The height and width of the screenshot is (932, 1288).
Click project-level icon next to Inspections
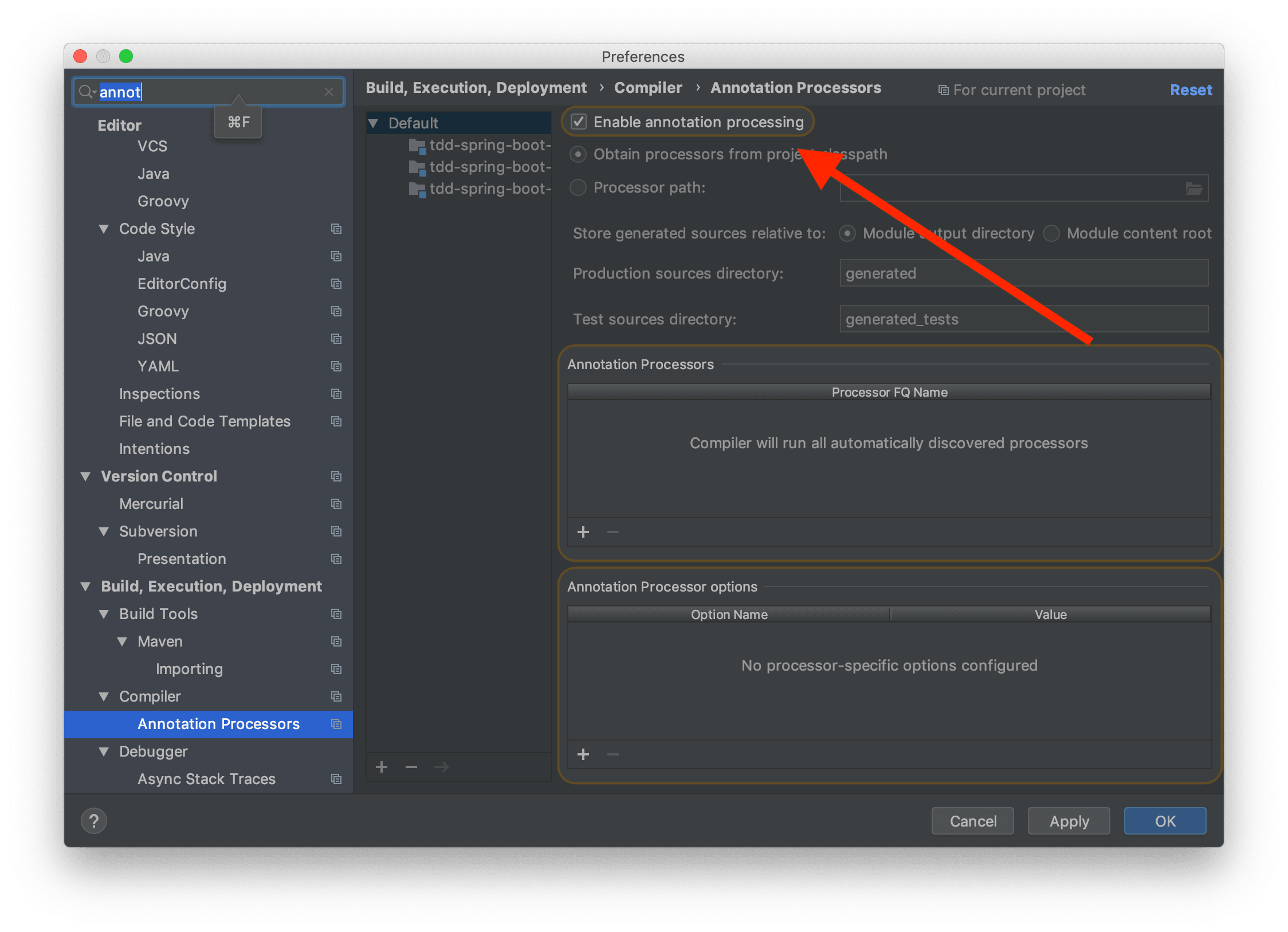point(336,394)
